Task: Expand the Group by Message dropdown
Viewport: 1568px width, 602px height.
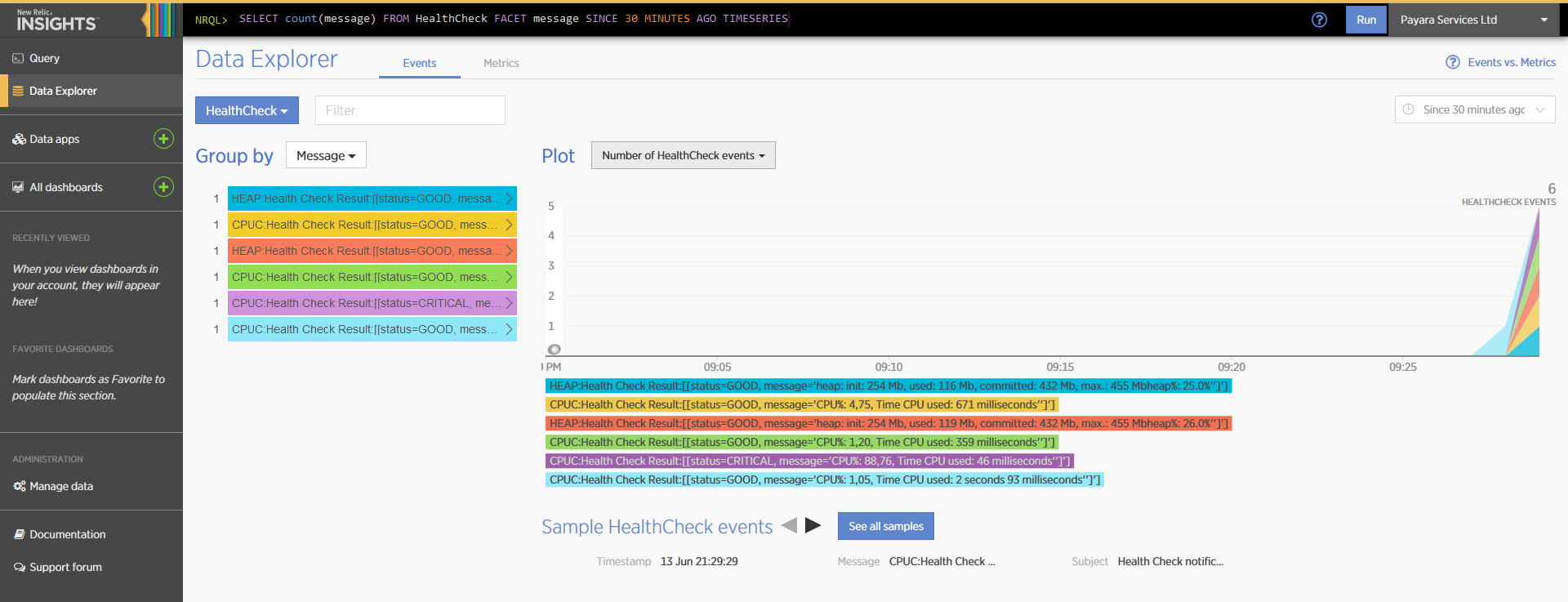Action: [326, 155]
